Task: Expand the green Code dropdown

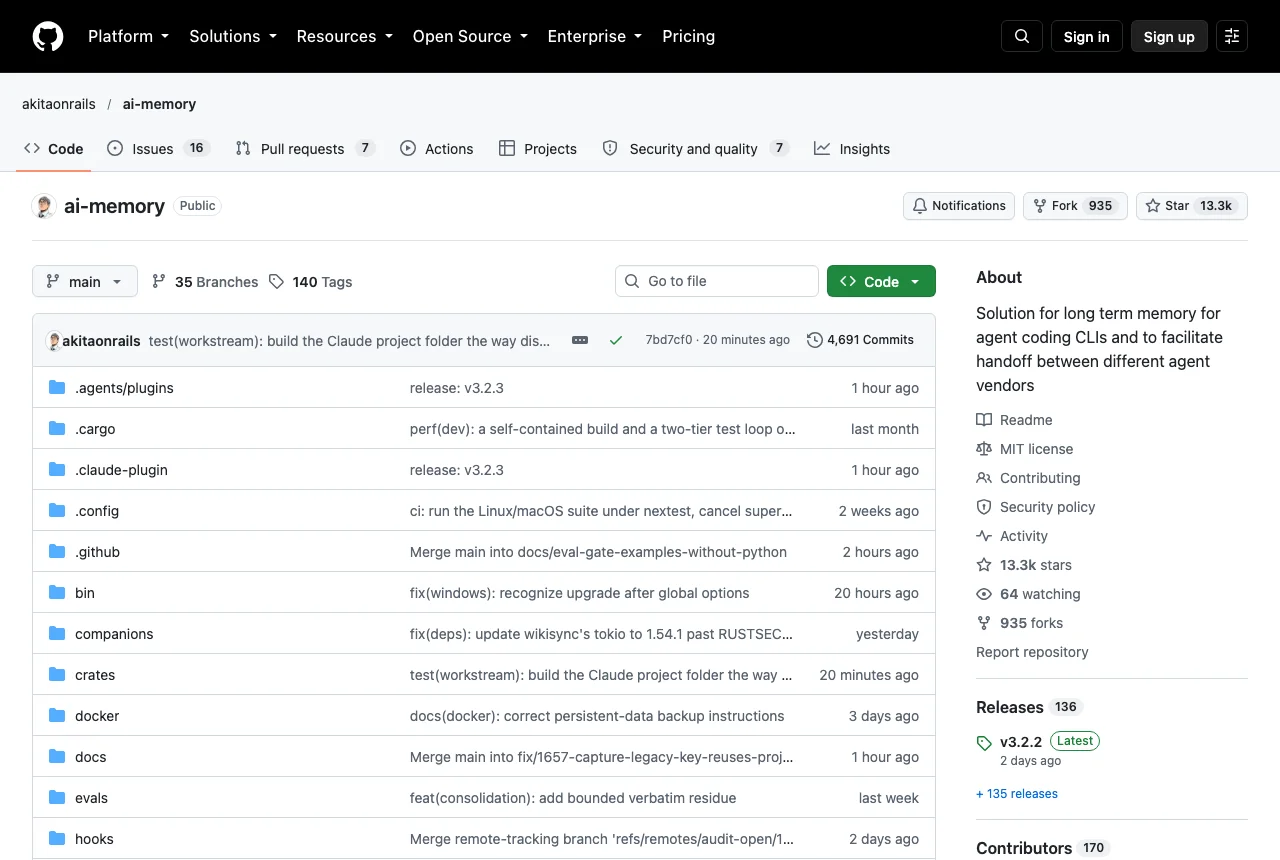Action: [x=881, y=282]
